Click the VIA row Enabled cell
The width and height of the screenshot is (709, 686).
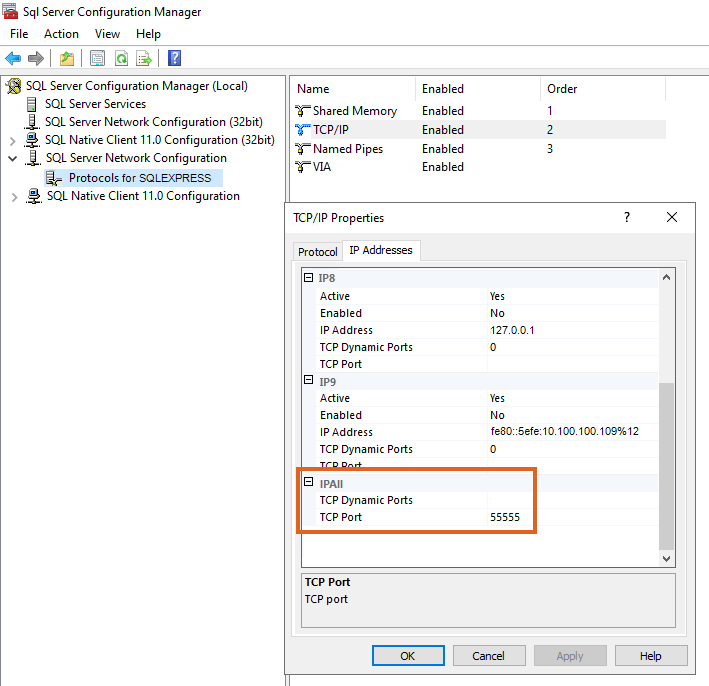443,167
